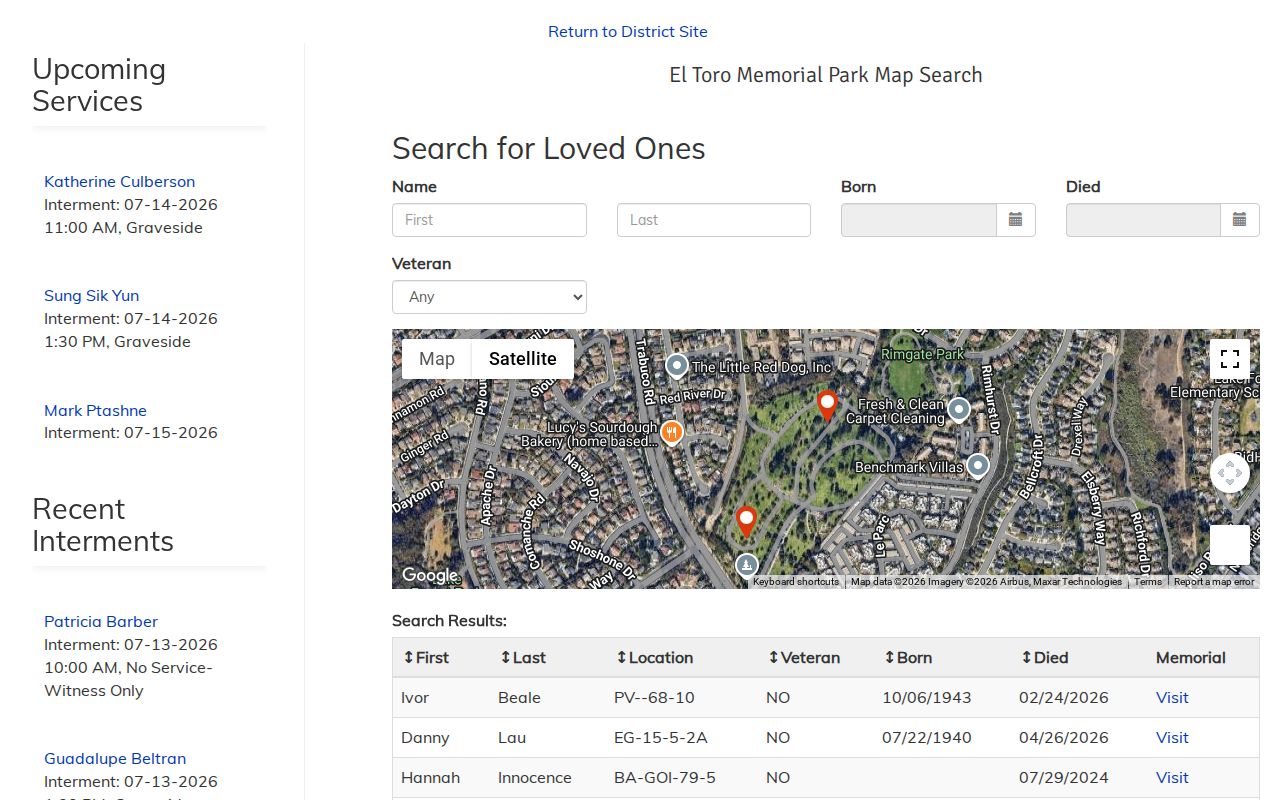
Task: Select Lucy's Sourdough Bakery restaurant marker
Action: pyautogui.click(x=672, y=433)
